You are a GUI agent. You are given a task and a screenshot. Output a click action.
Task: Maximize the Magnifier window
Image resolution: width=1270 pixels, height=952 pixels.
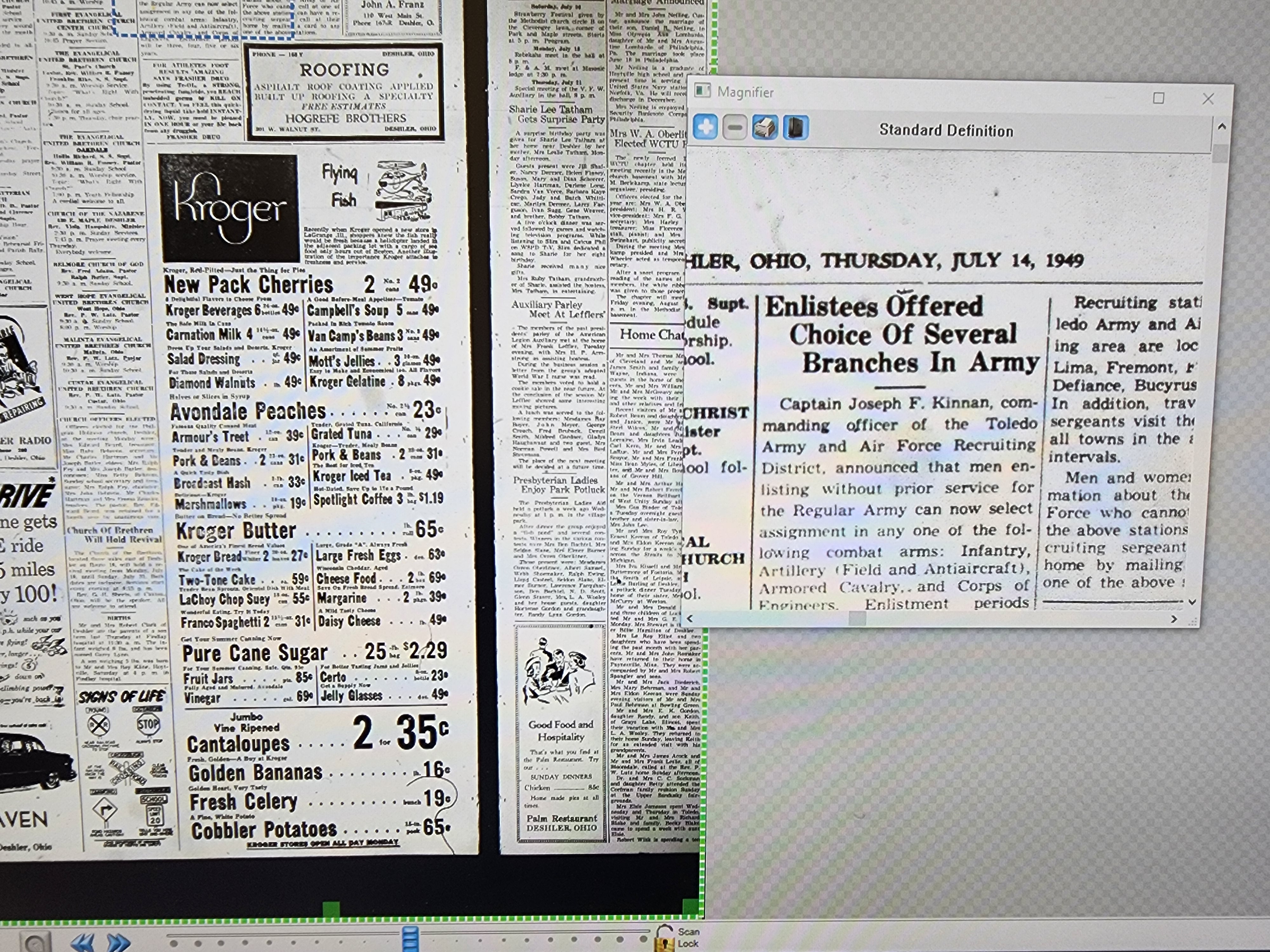tap(1159, 98)
